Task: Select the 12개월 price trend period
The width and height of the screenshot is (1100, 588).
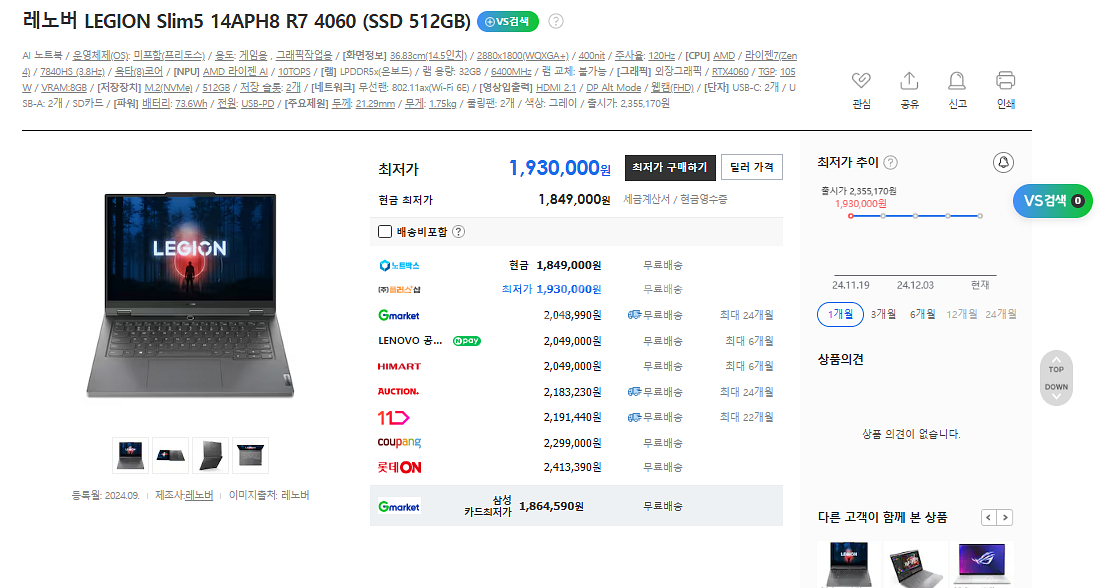Action: click(x=961, y=314)
